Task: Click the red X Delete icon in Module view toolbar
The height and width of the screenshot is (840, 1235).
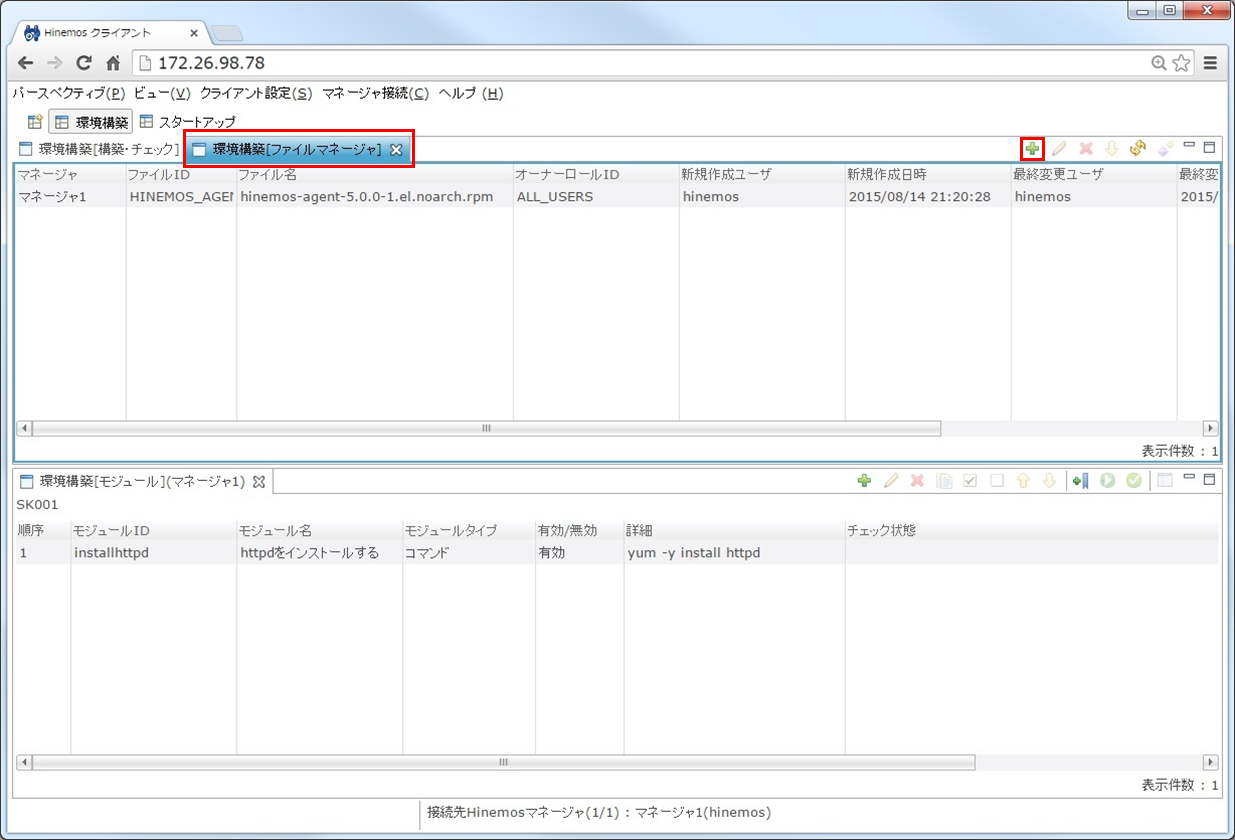Action: (917, 481)
